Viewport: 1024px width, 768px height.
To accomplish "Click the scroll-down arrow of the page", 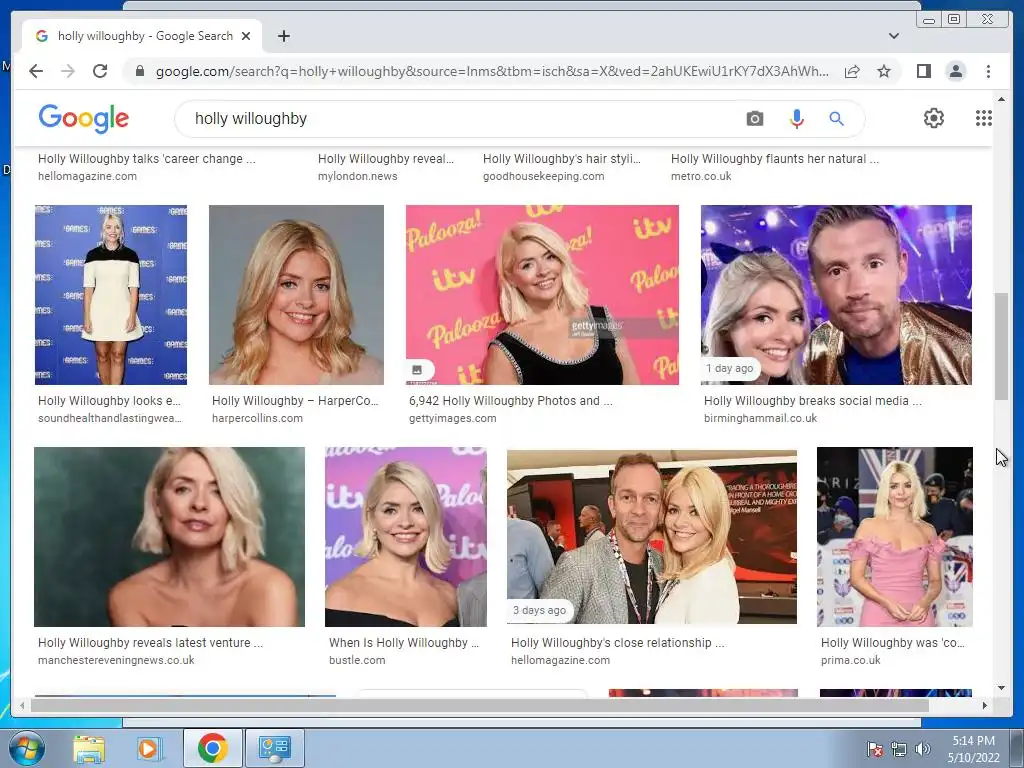I will pyautogui.click(x=1001, y=688).
